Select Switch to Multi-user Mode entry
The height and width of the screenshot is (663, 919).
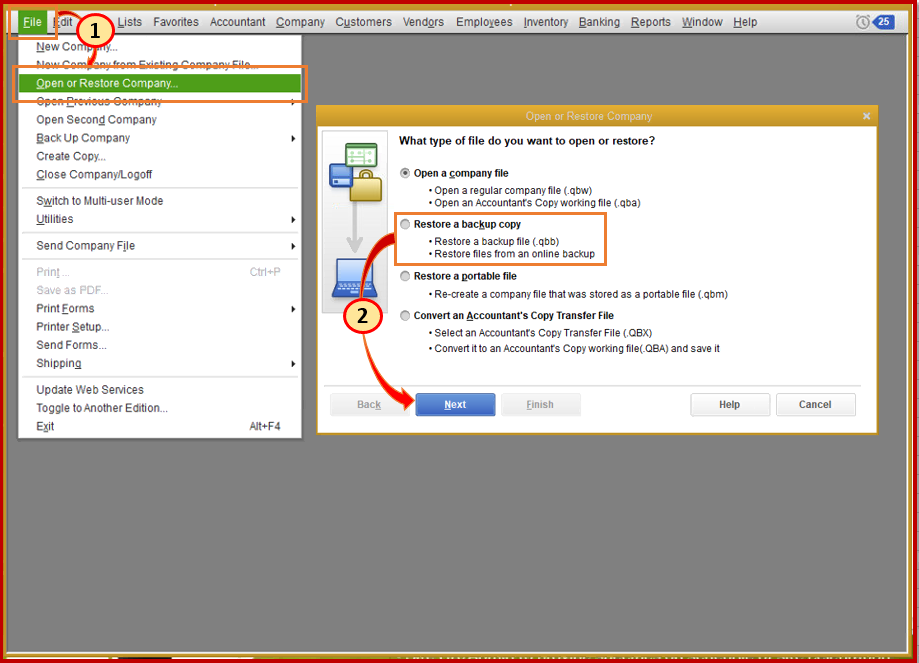click(159, 201)
